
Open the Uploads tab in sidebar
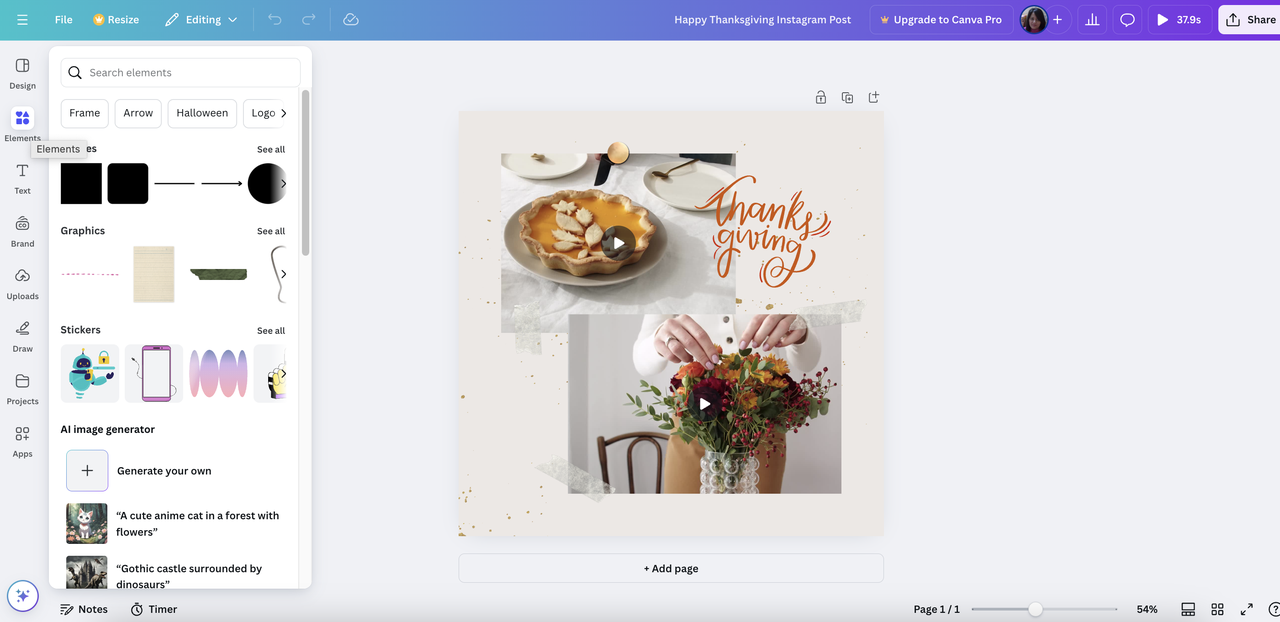(22, 283)
